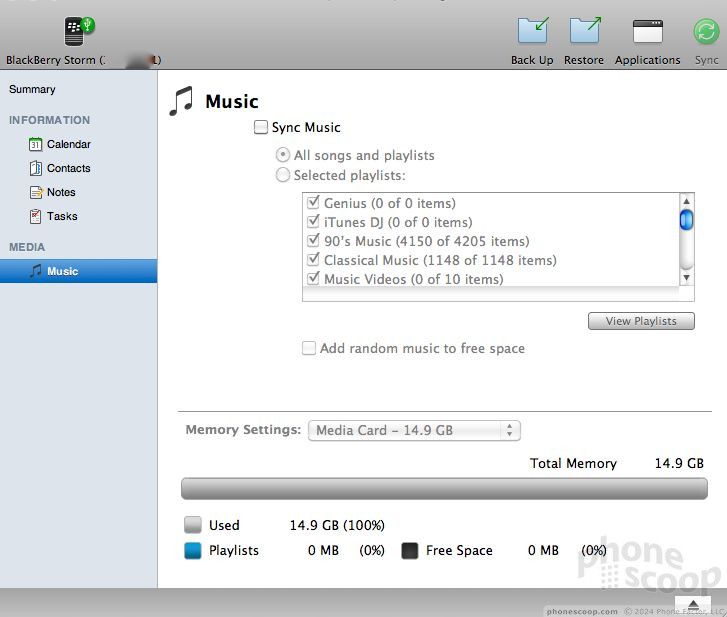Click the Tasks checklist icon
Screen dimensions: 727x617
click(35, 216)
